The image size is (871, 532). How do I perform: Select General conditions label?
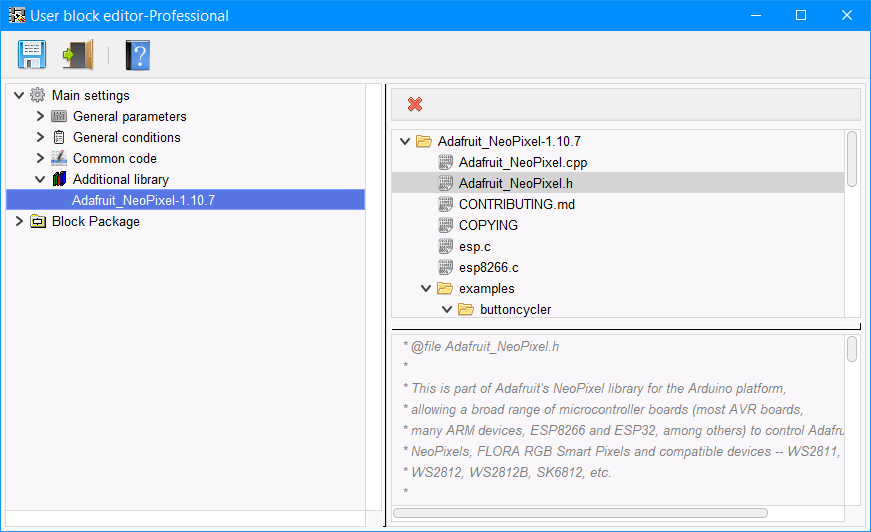127,137
